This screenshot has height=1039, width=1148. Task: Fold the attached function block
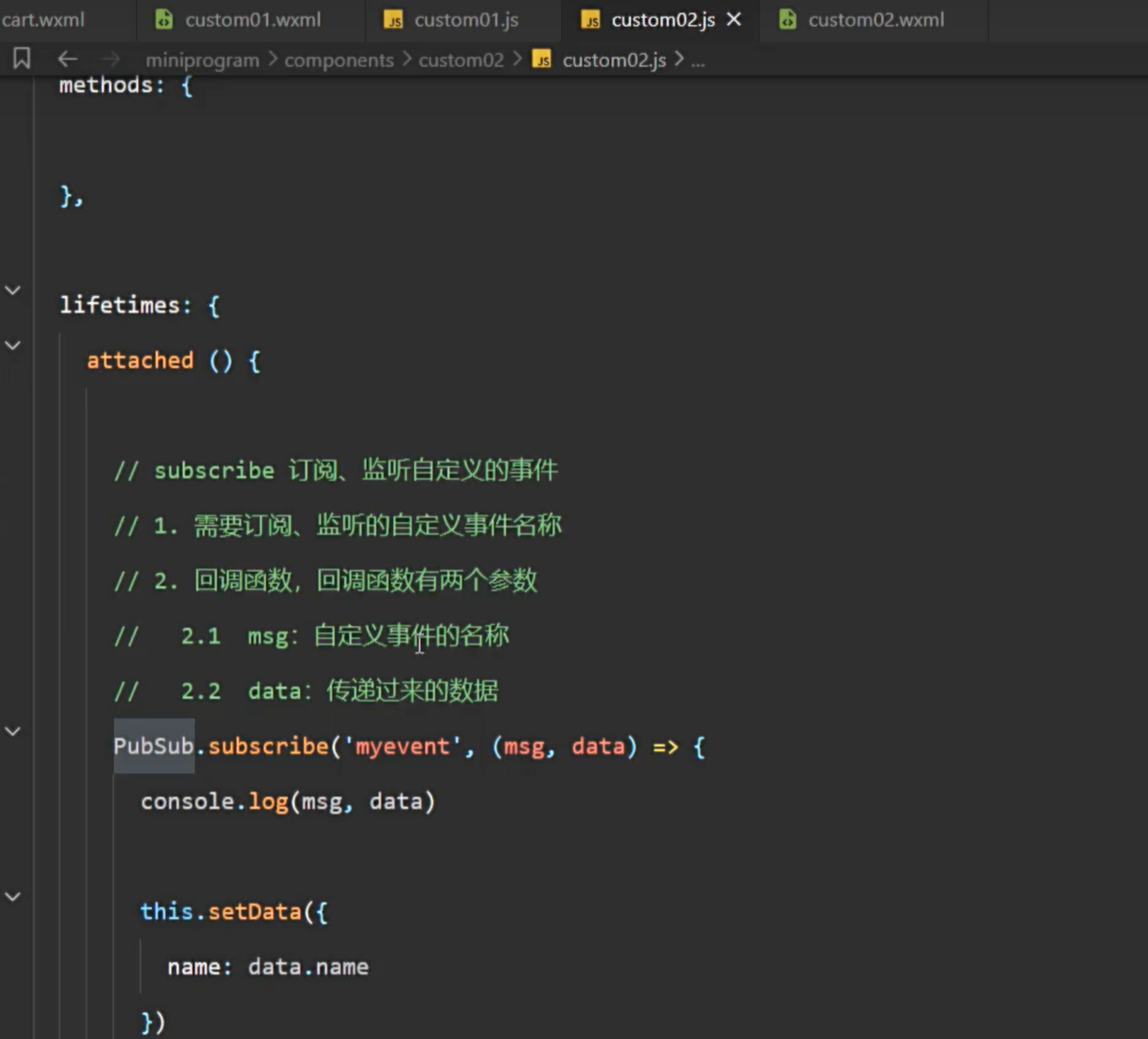point(13,346)
